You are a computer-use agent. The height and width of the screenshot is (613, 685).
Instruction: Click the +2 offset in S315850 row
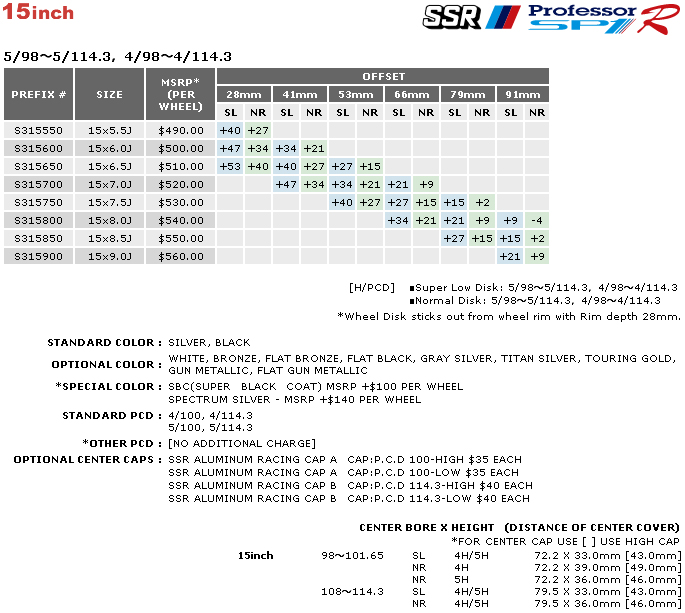point(537,238)
